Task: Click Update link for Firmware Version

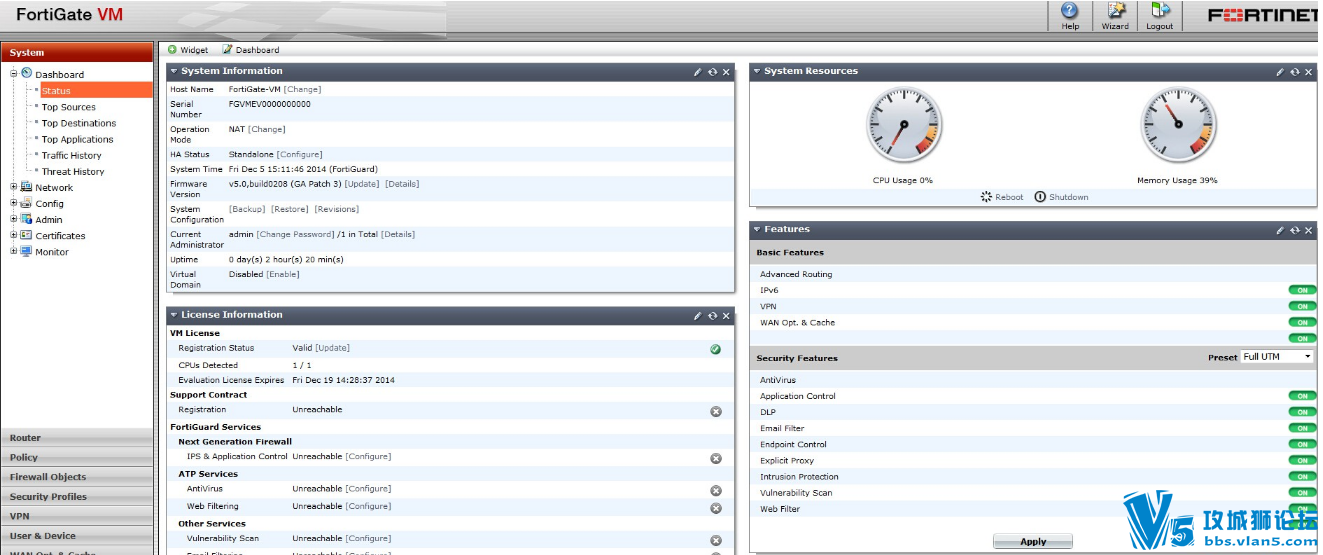Action: click(362, 184)
